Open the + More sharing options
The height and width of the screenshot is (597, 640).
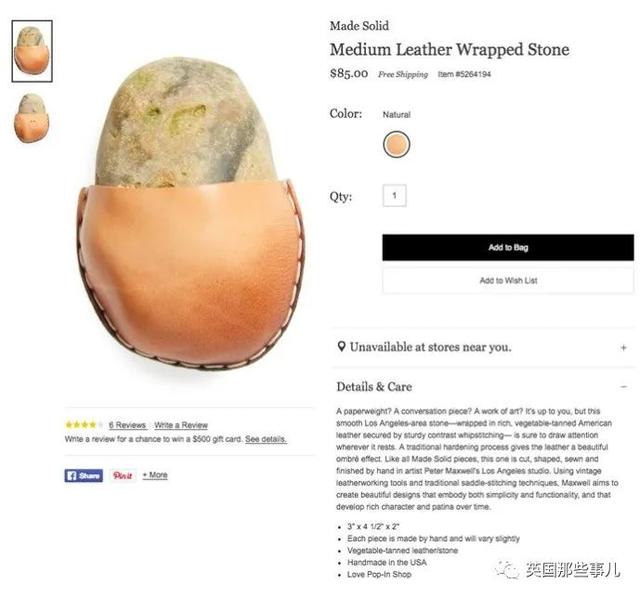tap(155, 475)
